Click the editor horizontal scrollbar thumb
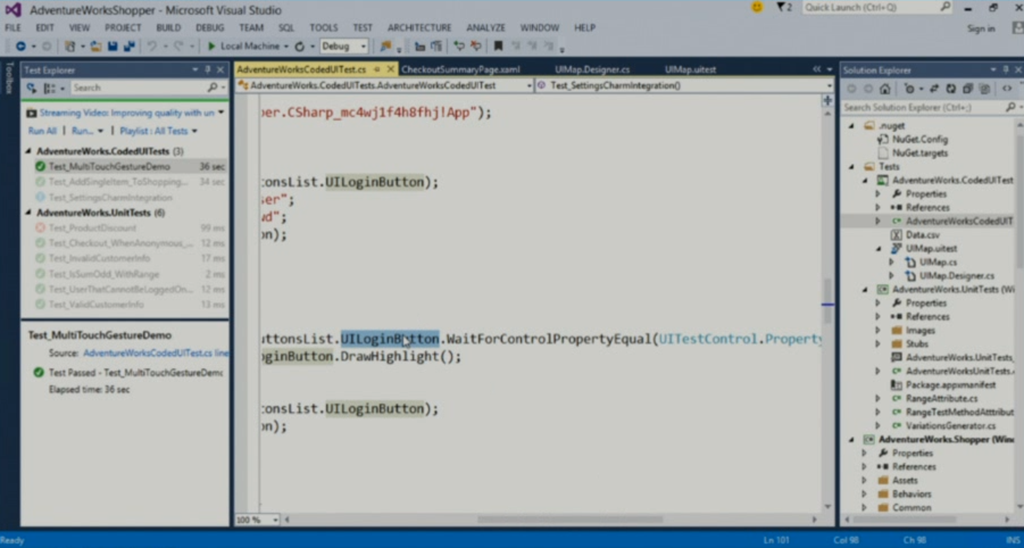Viewport: 1024px width, 548px height. coord(568,520)
